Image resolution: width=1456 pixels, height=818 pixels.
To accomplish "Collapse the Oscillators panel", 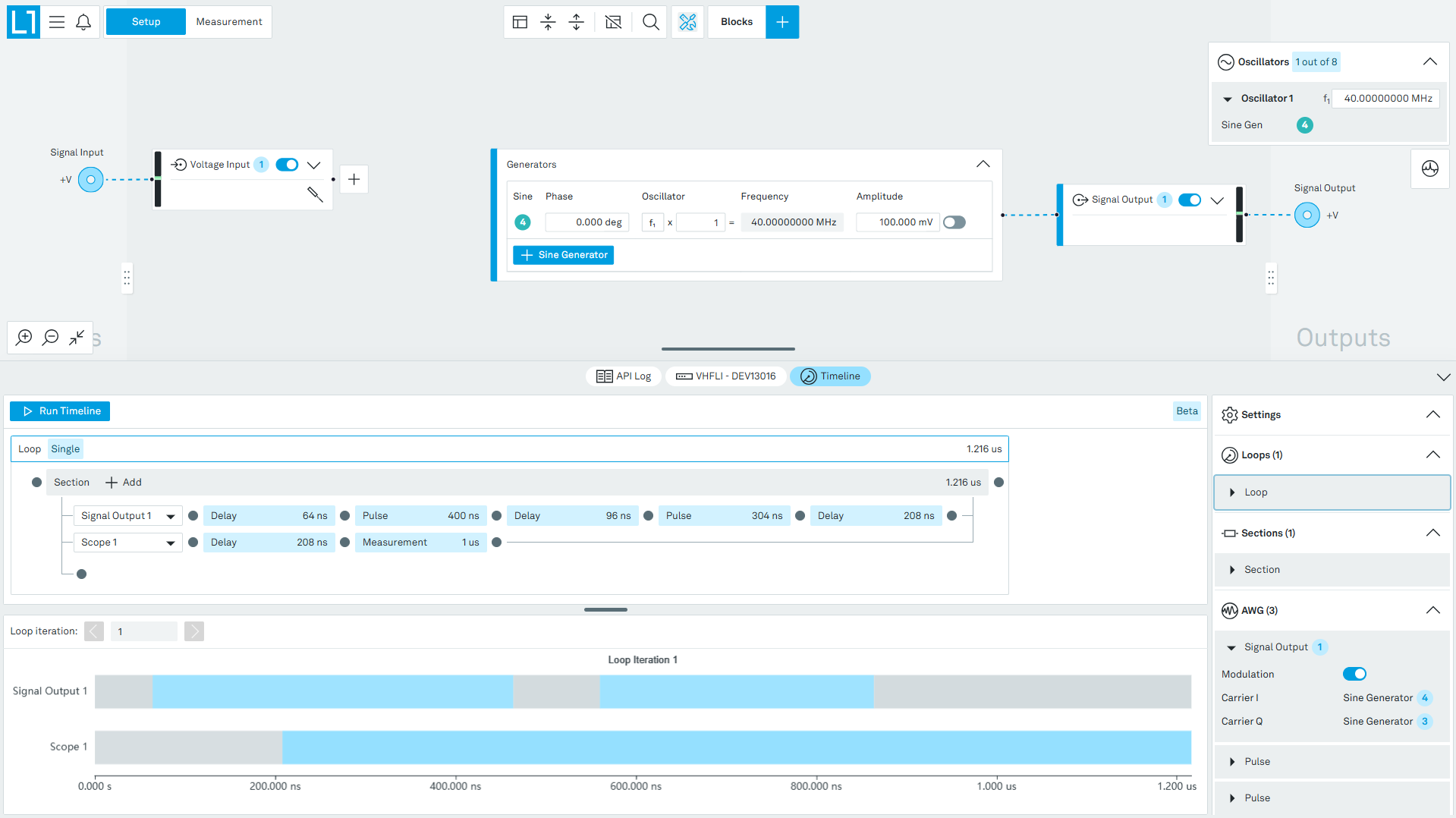I will [x=1429, y=62].
